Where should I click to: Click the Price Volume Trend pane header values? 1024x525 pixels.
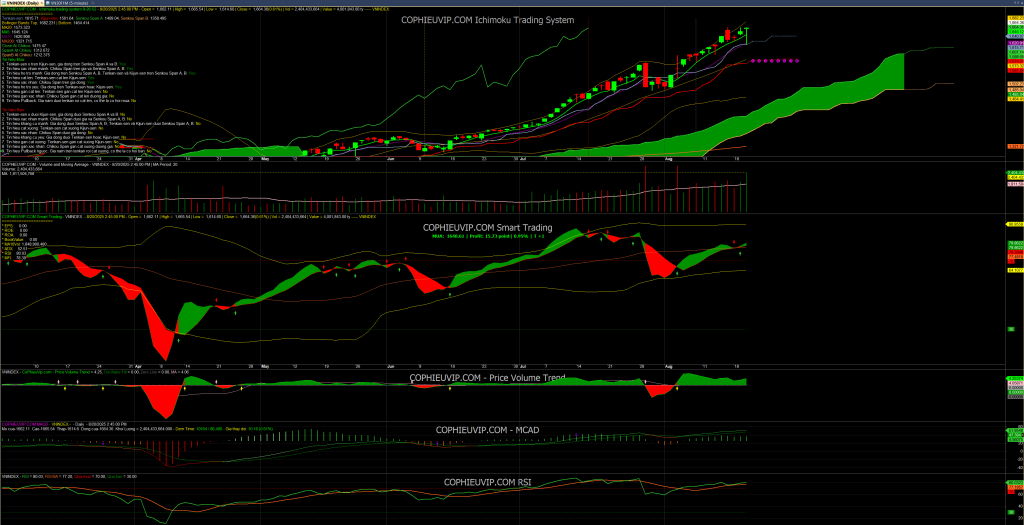[x=95, y=373]
